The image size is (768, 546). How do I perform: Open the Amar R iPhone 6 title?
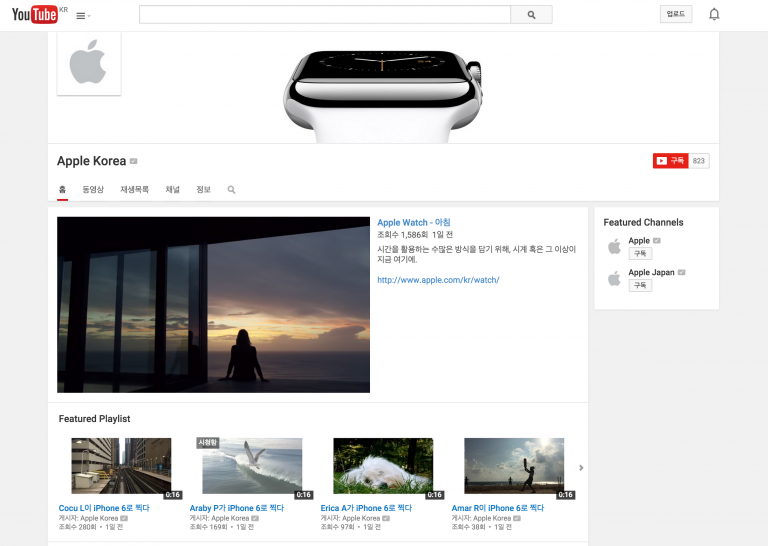[498, 508]
